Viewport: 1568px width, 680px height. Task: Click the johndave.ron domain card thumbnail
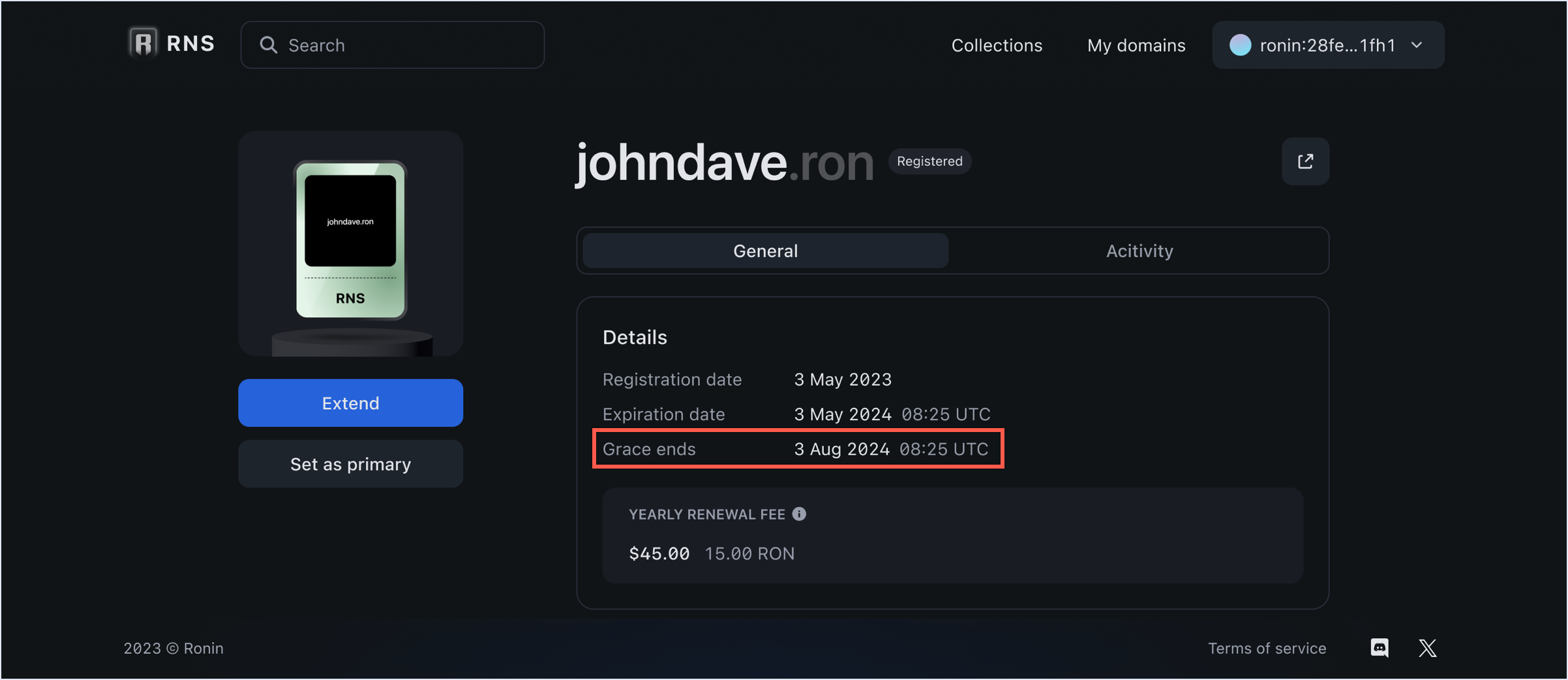(x=350, y=240)
